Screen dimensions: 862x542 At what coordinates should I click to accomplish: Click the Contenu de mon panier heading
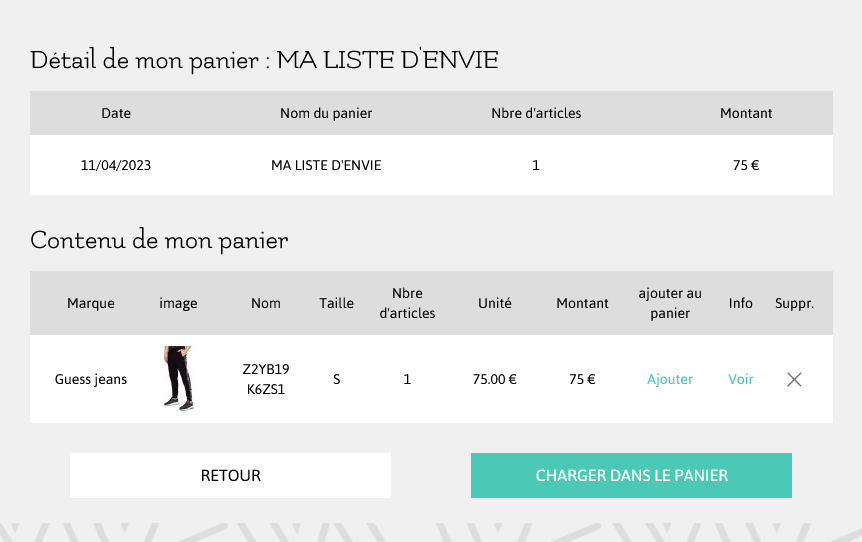coord(159,240)
